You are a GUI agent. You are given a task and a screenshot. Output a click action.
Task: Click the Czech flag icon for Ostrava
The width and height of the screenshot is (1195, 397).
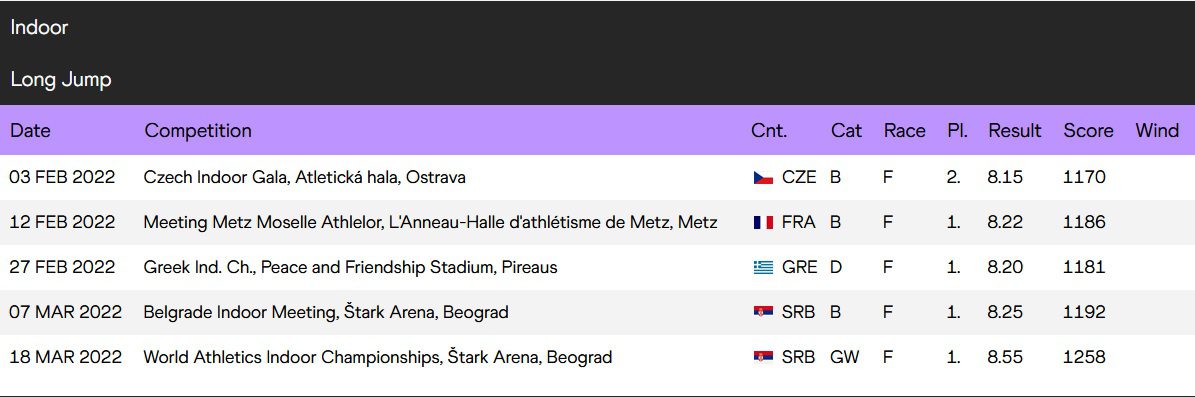coord(763,178)
